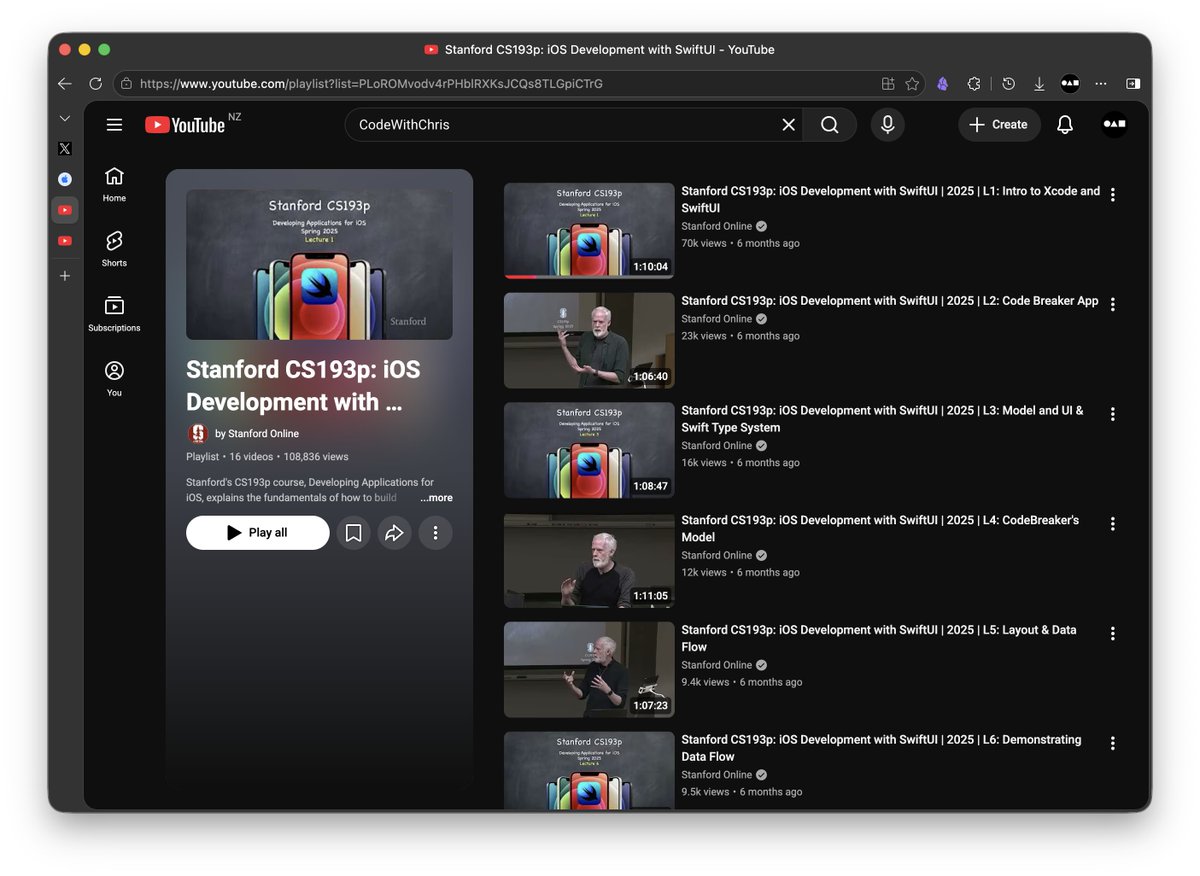Image resolution: width=1200 pixels, height=876 pixels.
Task: Toggle the browser sidebar panel icon
Action: coord(1132,84)
